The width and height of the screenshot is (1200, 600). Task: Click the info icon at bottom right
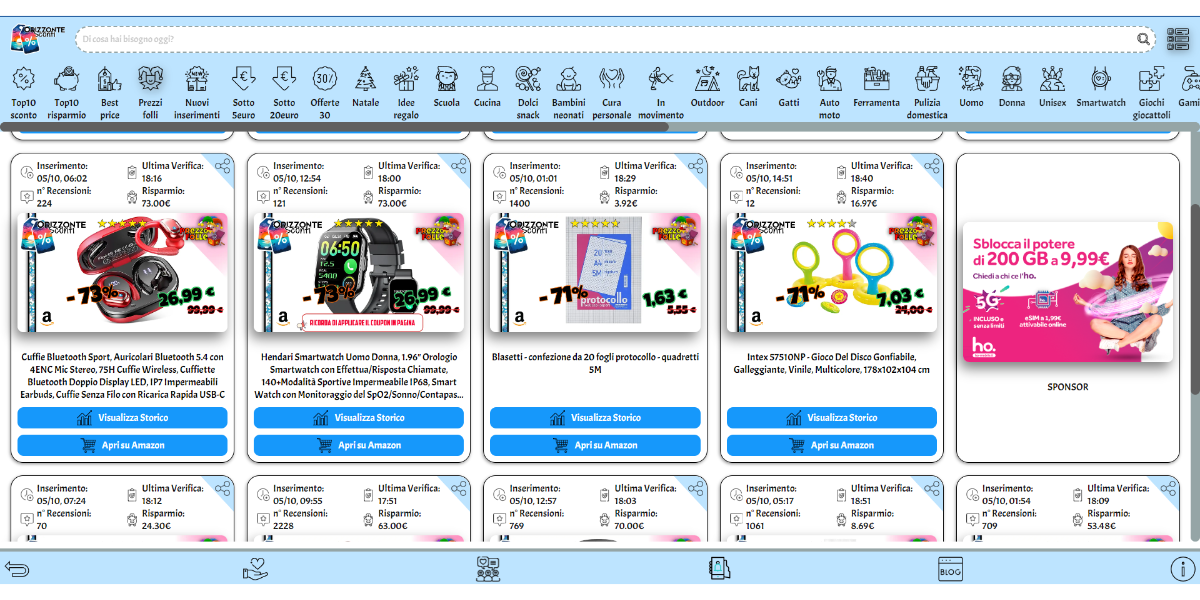(1182, 569)
